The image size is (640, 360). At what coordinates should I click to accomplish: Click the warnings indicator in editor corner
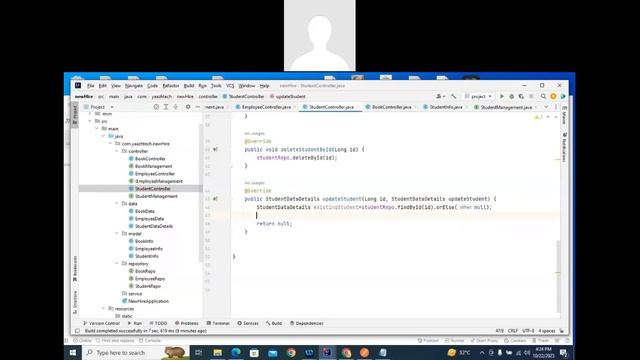pyautogui.click(x=538, y=117)
